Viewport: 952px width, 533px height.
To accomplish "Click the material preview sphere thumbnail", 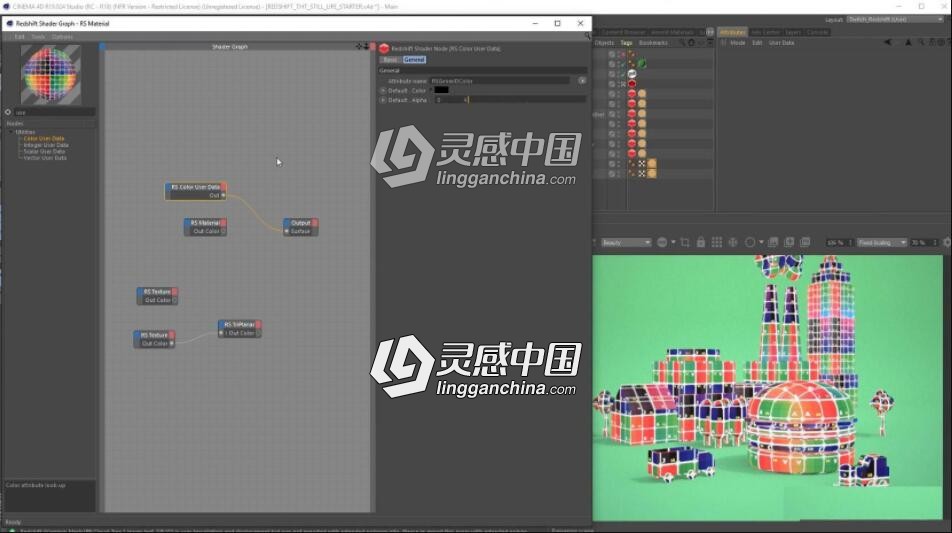I will pyautogui.click(x=50, y=75).
